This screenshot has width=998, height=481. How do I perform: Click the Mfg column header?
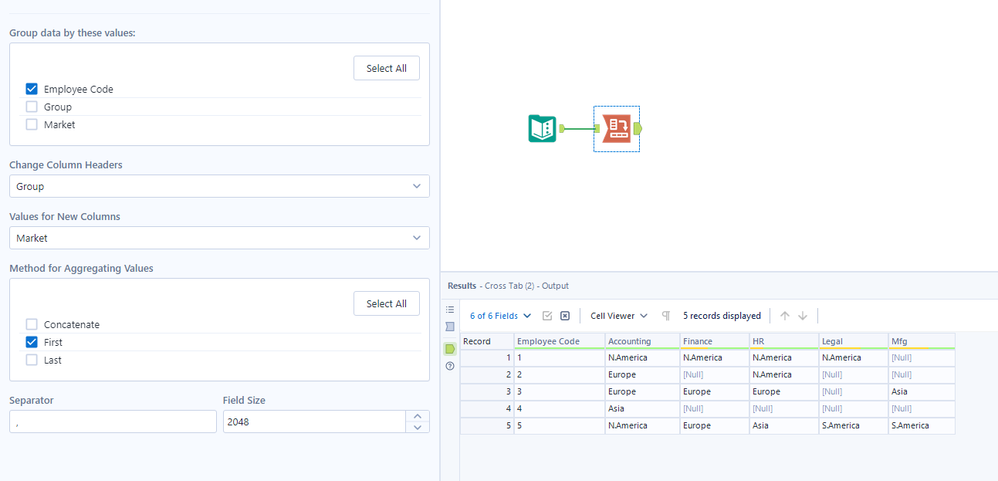pos(922,341)
